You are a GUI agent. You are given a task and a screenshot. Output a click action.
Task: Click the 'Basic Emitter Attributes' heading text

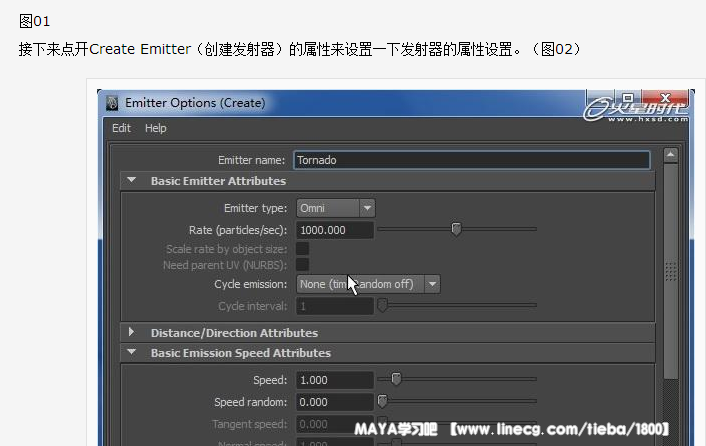click(x=218, y=181)
